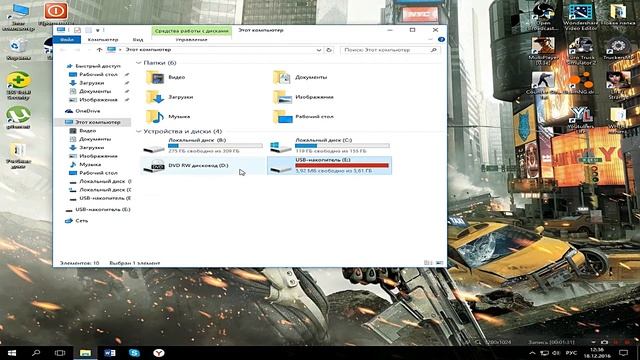Open the Action Center notification icon
640x360 pixels.
pyautogui.click(x=623, y=353)
